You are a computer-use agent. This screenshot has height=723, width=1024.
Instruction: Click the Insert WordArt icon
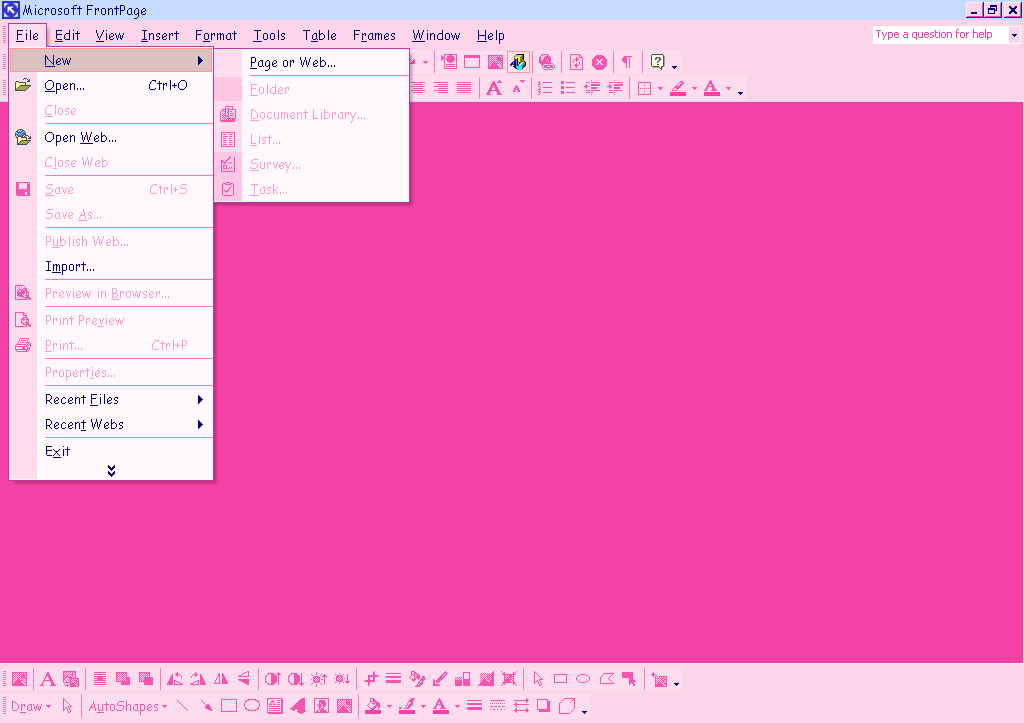tap(298, 706)
